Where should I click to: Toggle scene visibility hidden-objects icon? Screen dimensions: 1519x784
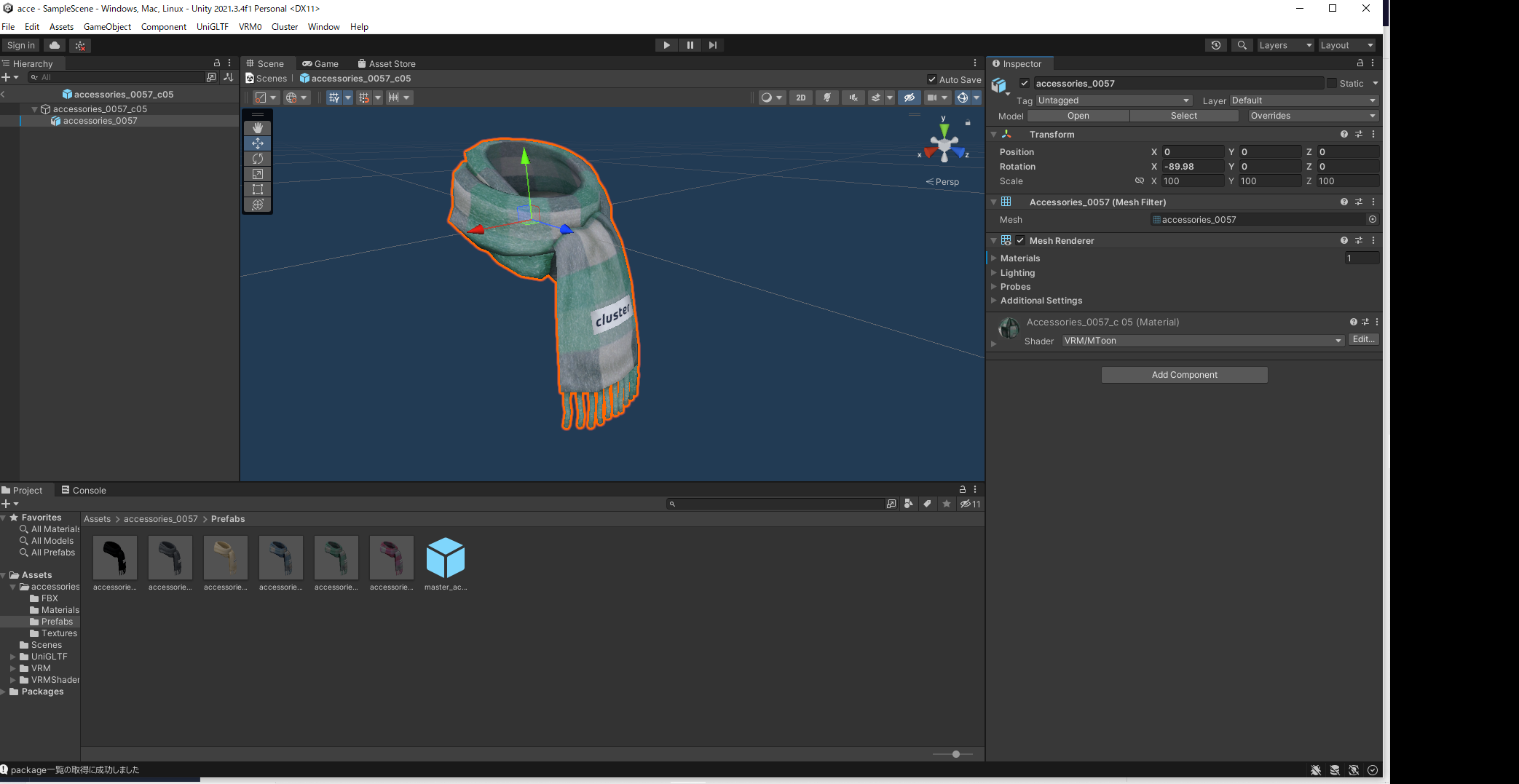[x=910, y=98]
